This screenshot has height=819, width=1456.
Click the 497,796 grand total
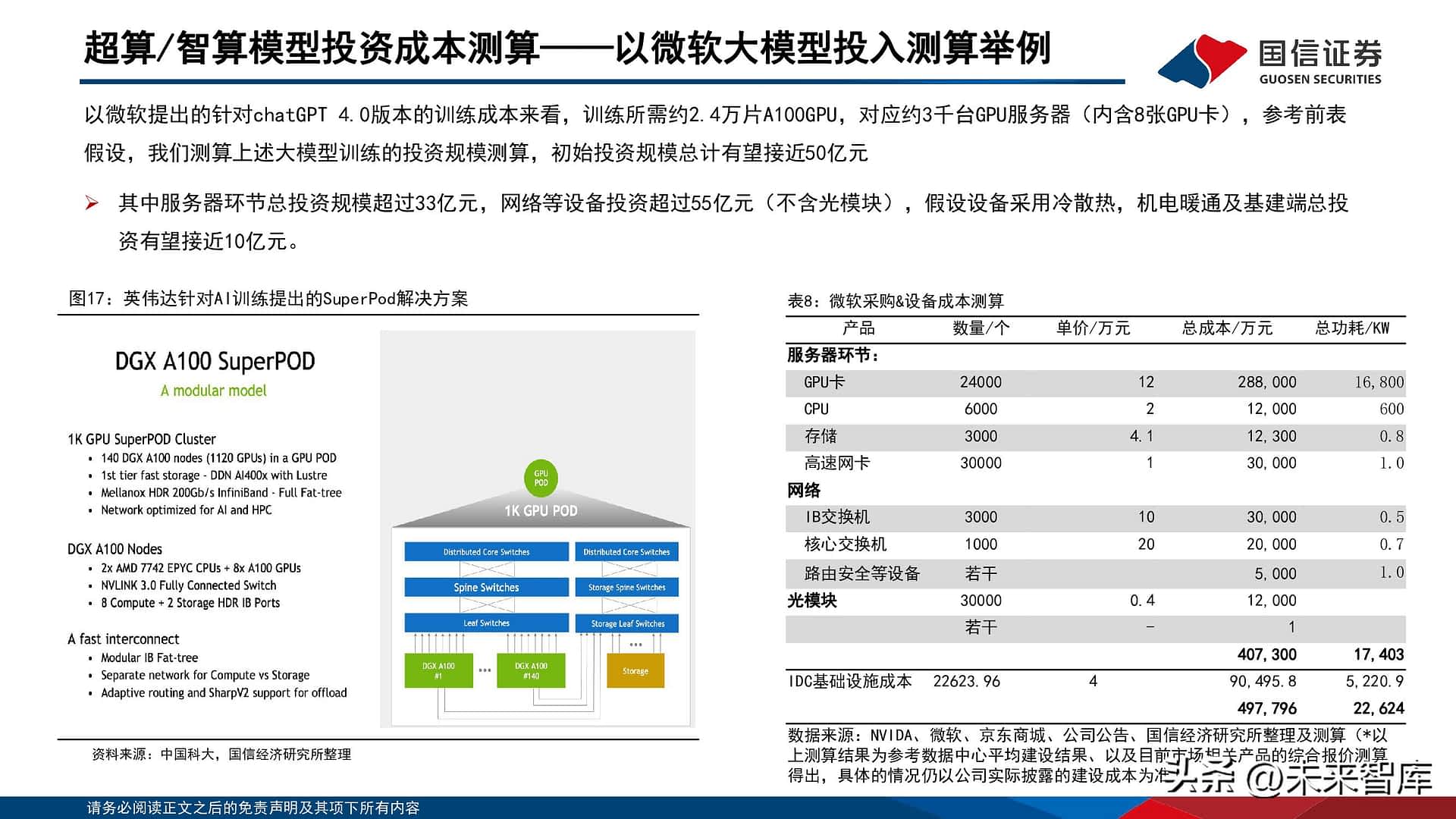point(1267,708)
